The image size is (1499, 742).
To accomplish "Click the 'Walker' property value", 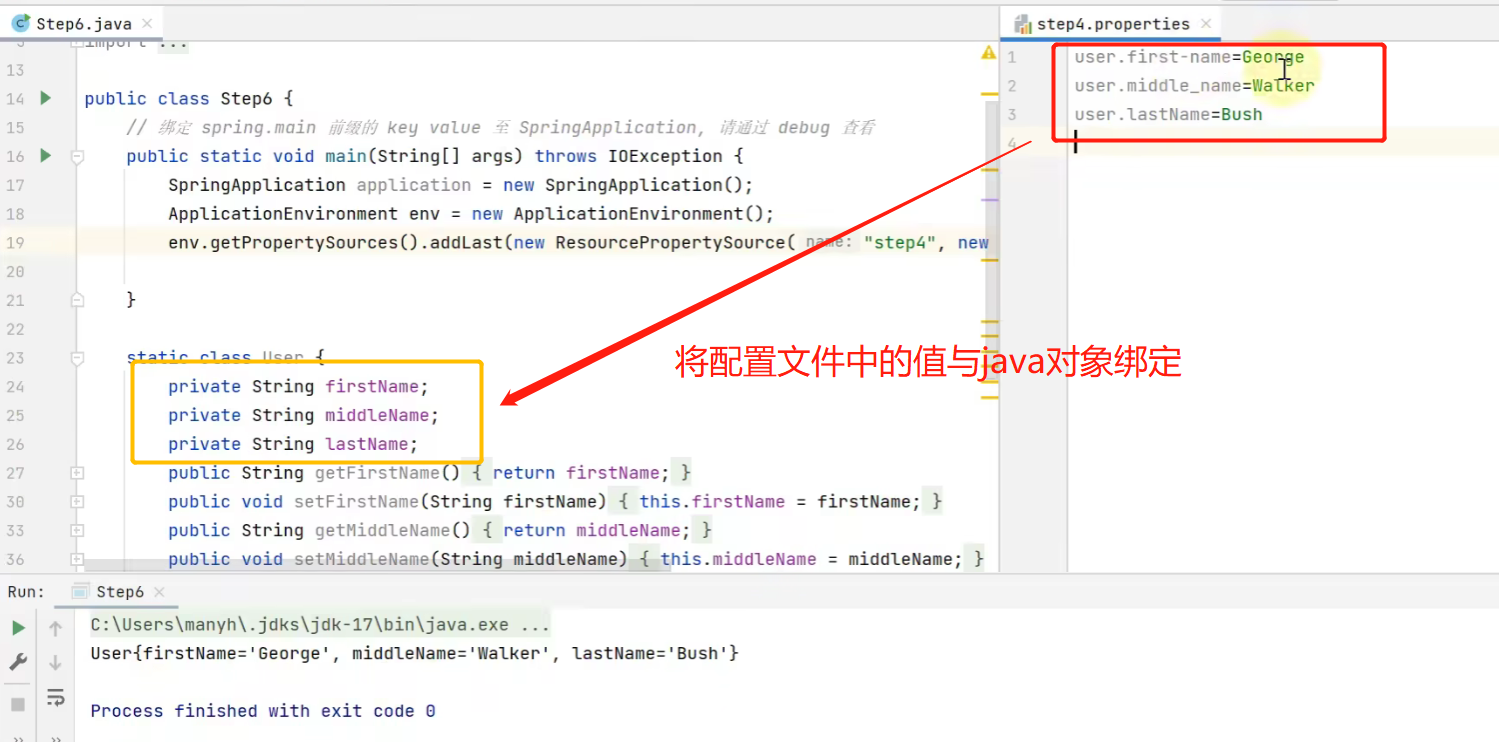I will (1284, 86).
